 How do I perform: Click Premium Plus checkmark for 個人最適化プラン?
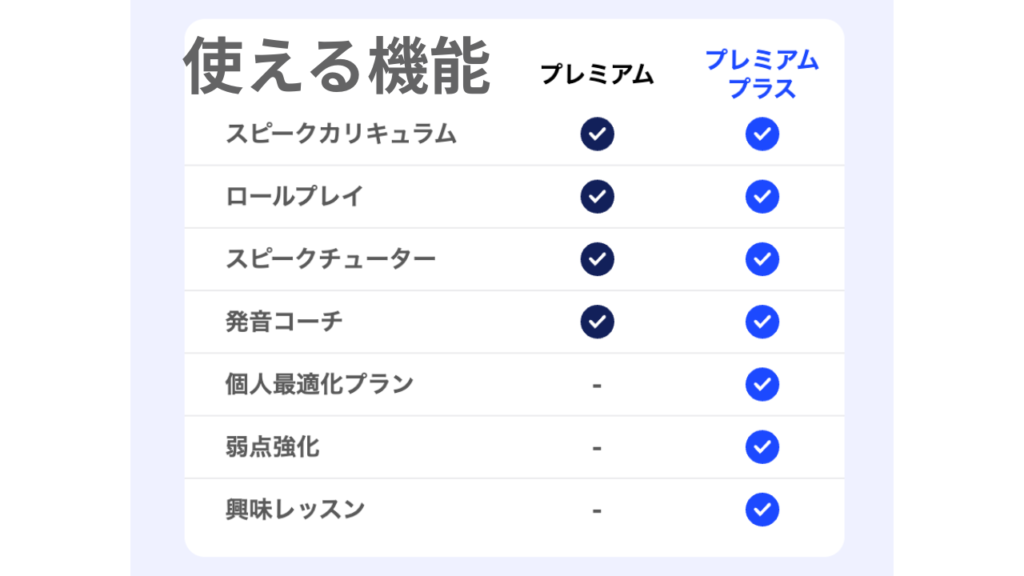762,384
